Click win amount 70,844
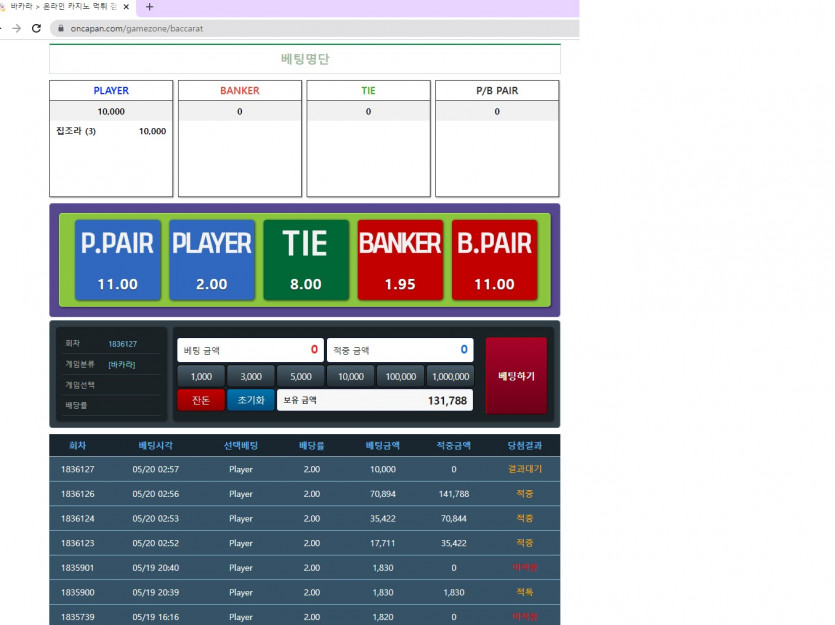The width and height of the screenshot is (835, 625). click(x=454, y=518)
